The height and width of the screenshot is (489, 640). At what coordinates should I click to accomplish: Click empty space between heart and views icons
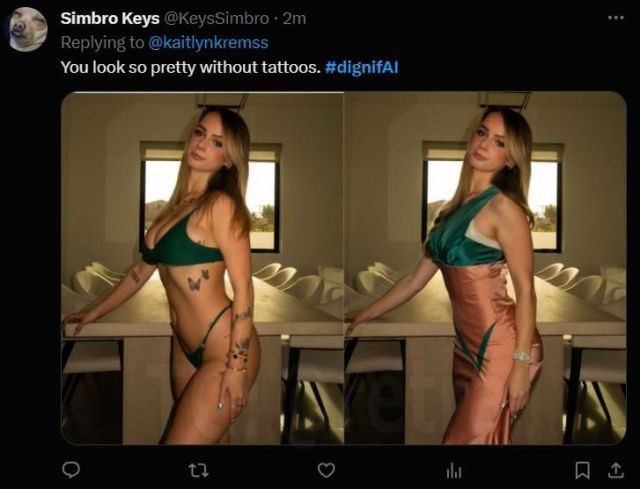390,469
